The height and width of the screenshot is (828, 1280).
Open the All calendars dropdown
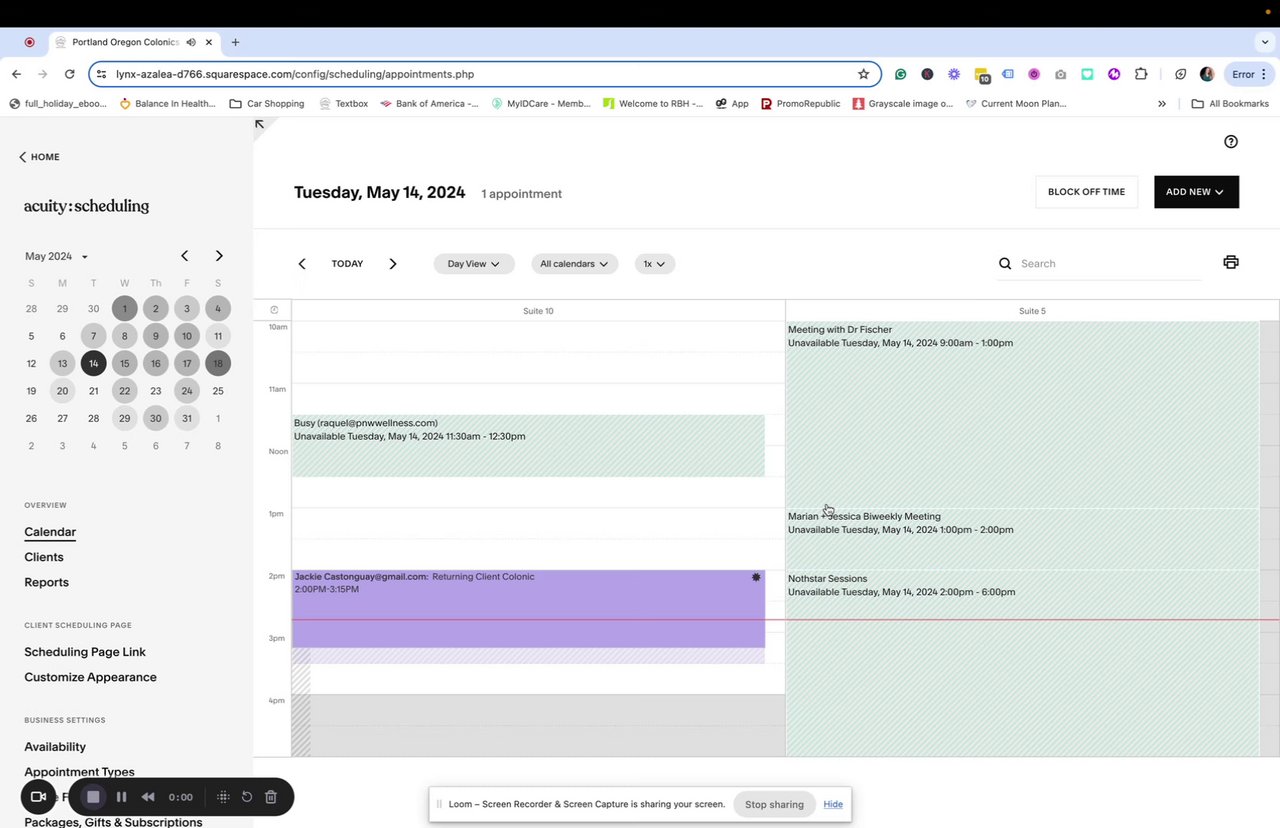coord(575,264)
